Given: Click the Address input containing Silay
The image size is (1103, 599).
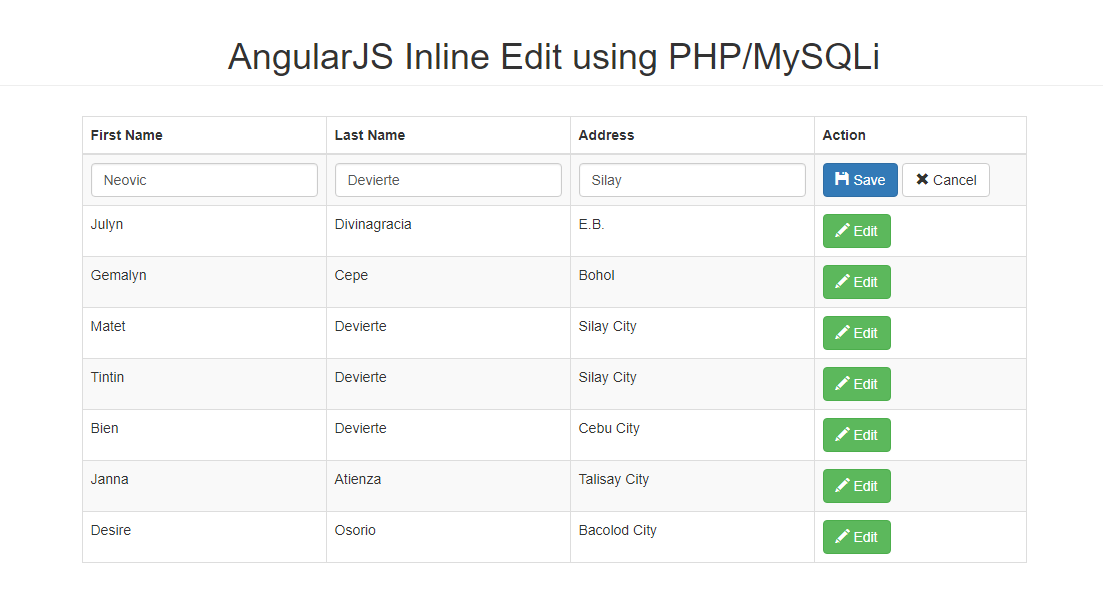Looking at the screenshot, I should pyautogui.click(x=692, y=180).
